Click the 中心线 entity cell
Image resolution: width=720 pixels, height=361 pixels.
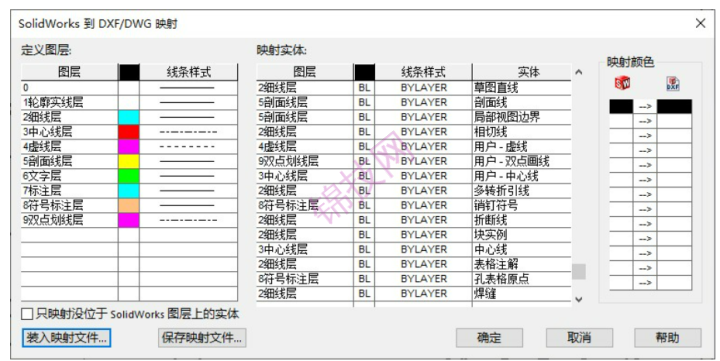(522, 249)
